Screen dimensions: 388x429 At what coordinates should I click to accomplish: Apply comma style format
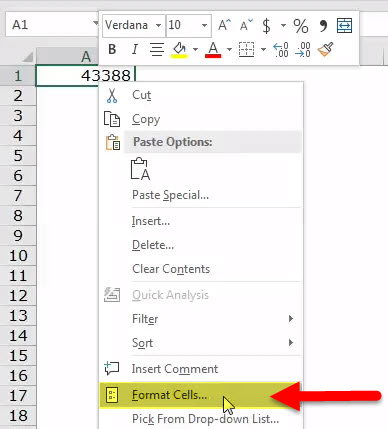pos(323,25)
